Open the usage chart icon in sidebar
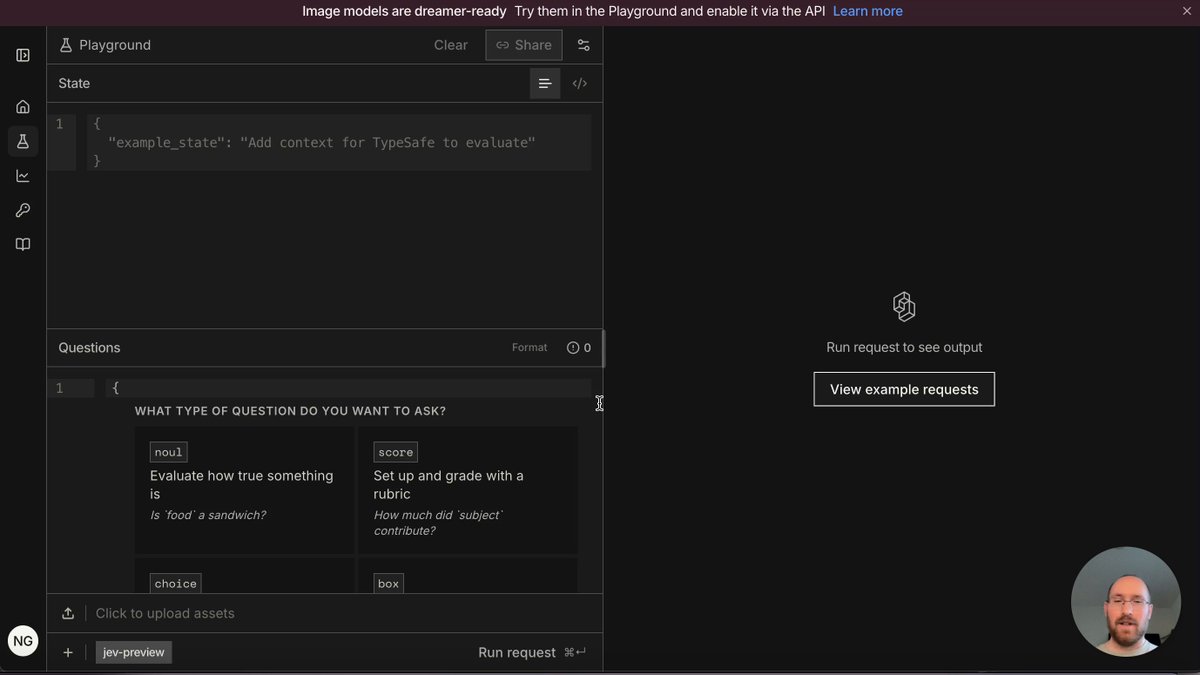1200x675 pixels. (x=23, y=176)
